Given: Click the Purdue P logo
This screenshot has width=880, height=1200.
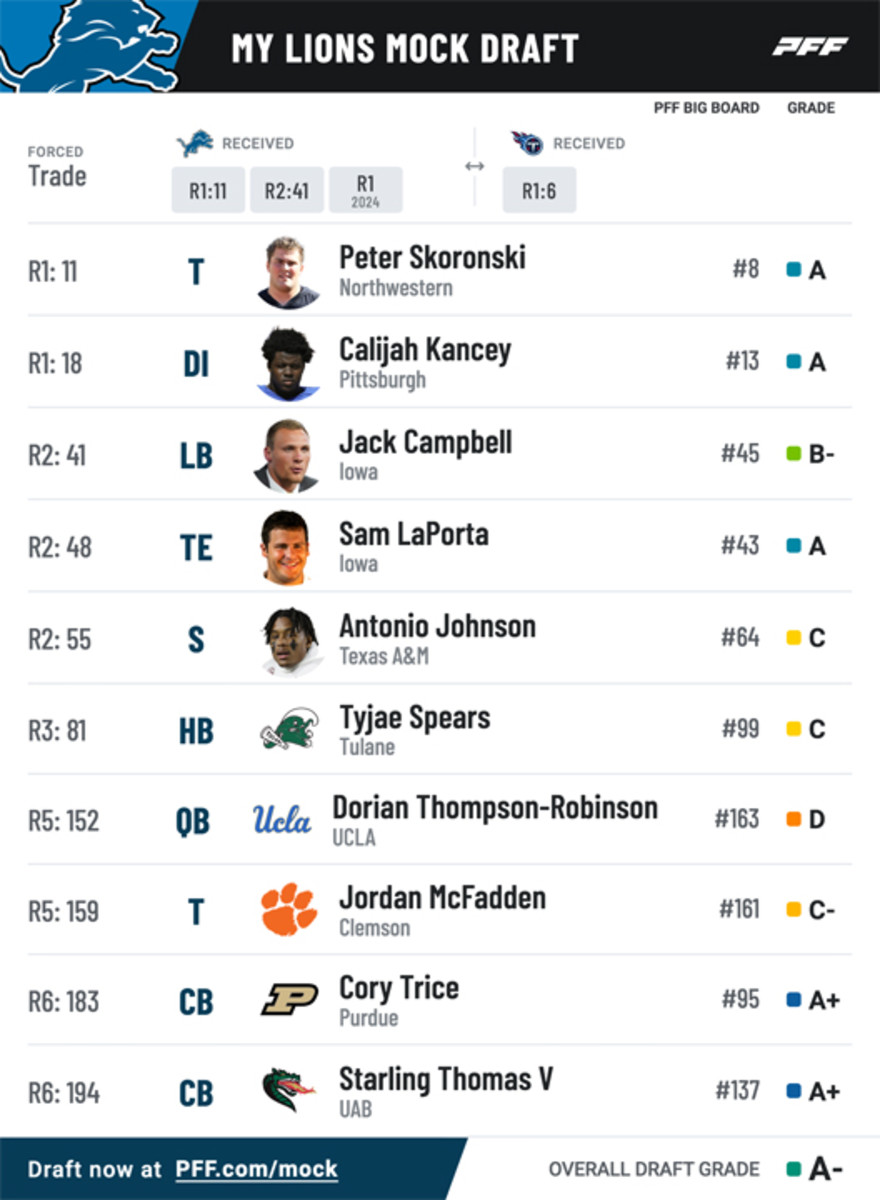Looking at the screenshot, I should click(290, 999).
